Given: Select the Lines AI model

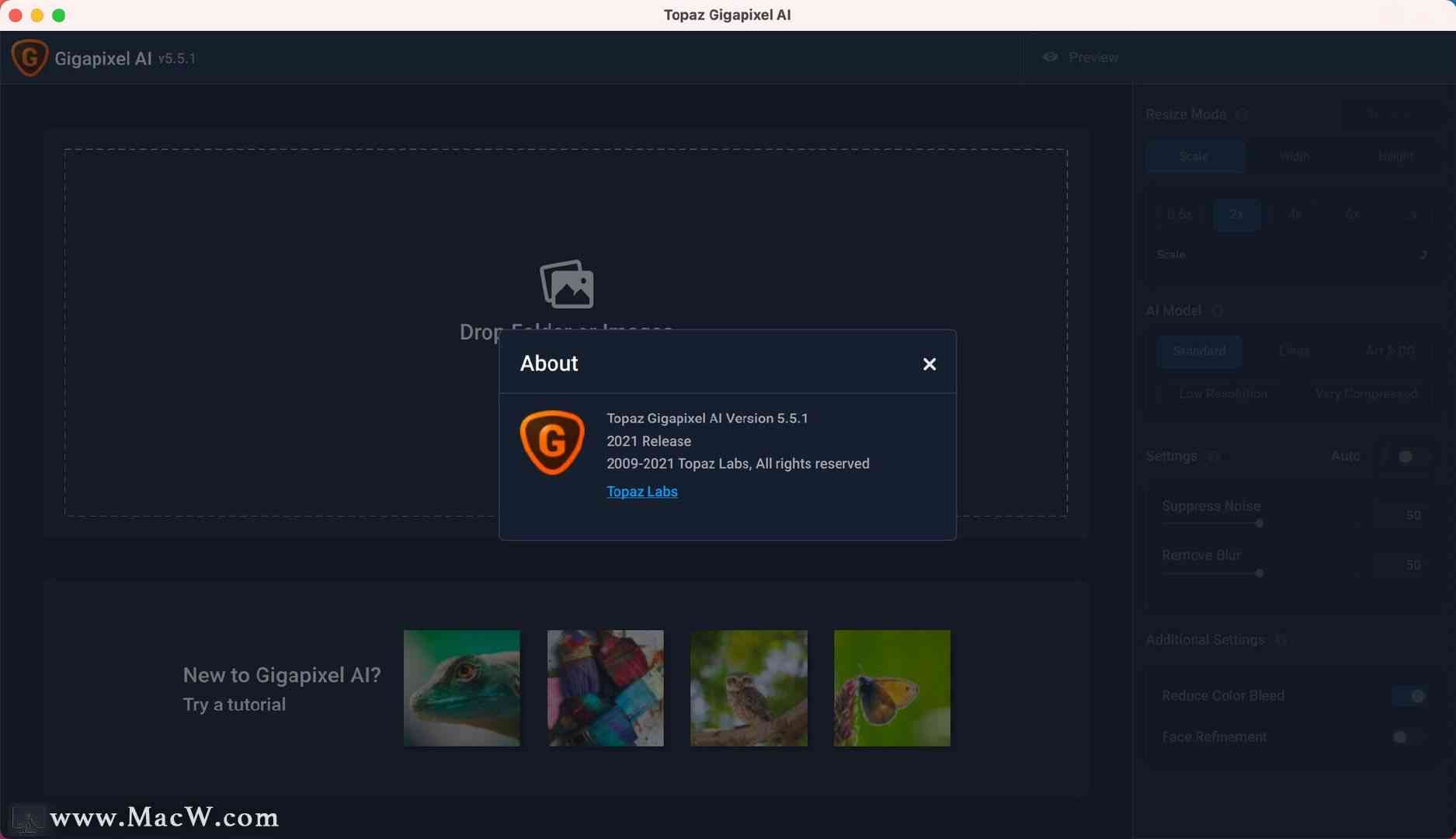Looking at the screenshot, I should [1294, 351].
